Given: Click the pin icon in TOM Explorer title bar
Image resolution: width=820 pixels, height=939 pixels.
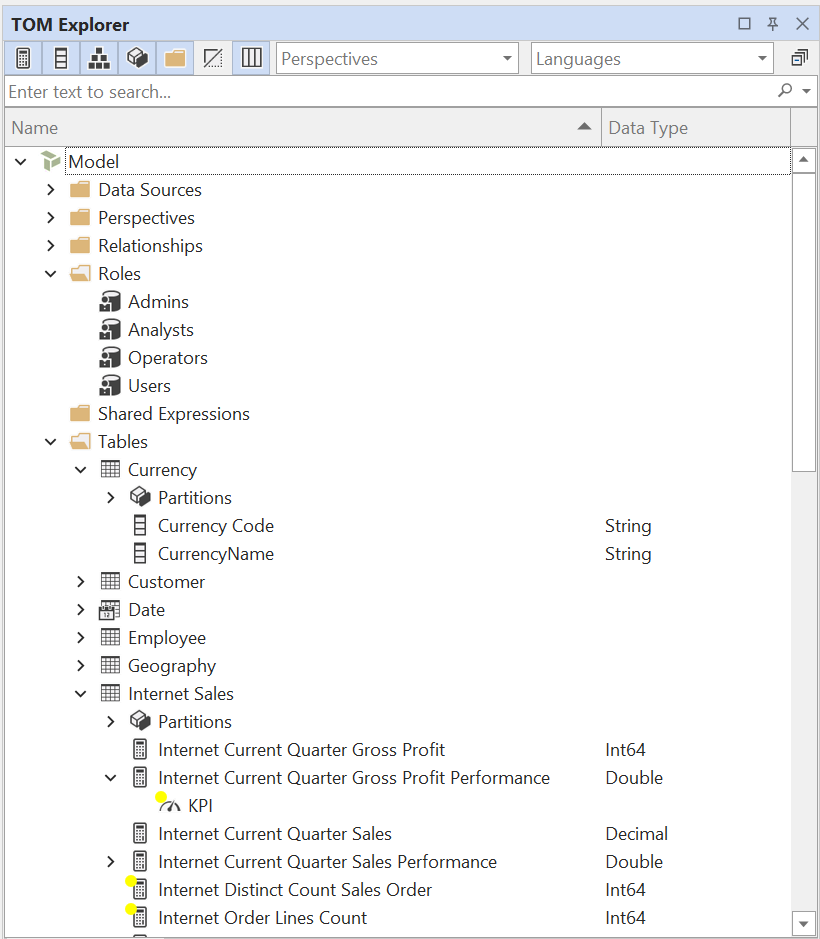Looking at the screenshot, I should (x=773, y=24).
